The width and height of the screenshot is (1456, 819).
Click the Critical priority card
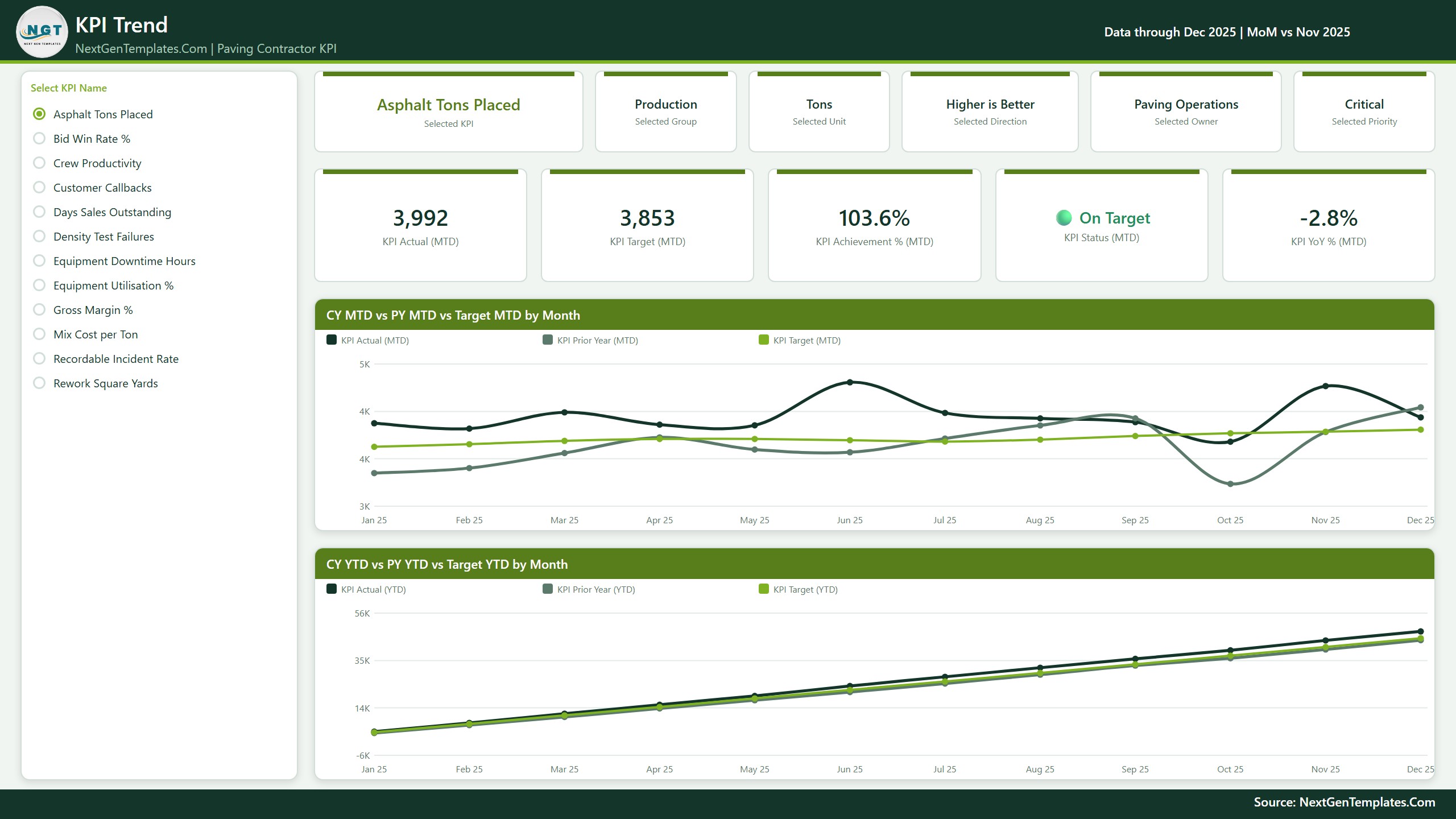[x=1364, y=111]
